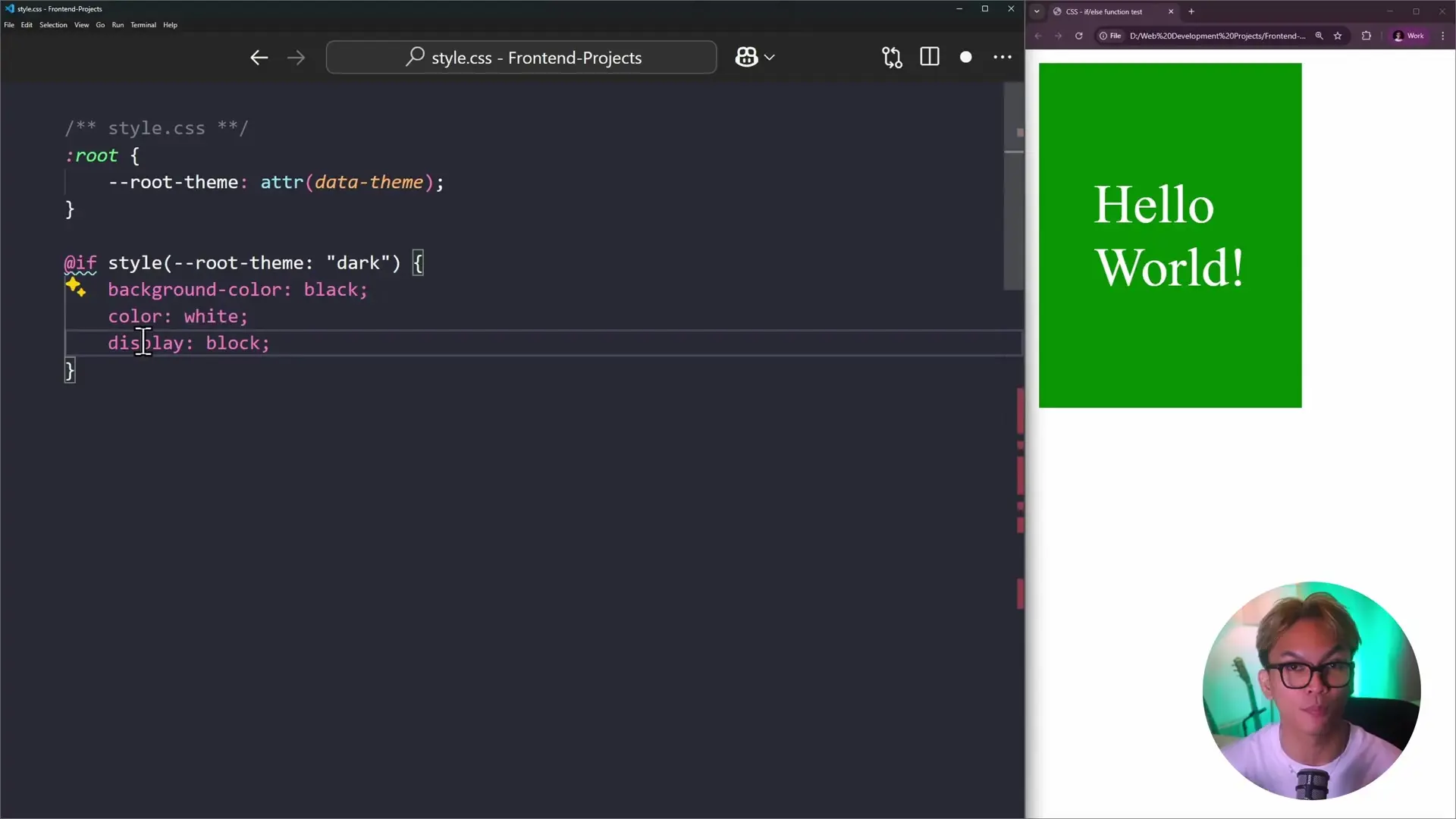The width and height of the screenshot is (1456, 819).
Task: Open the Terminal menu
Action: 143,25
